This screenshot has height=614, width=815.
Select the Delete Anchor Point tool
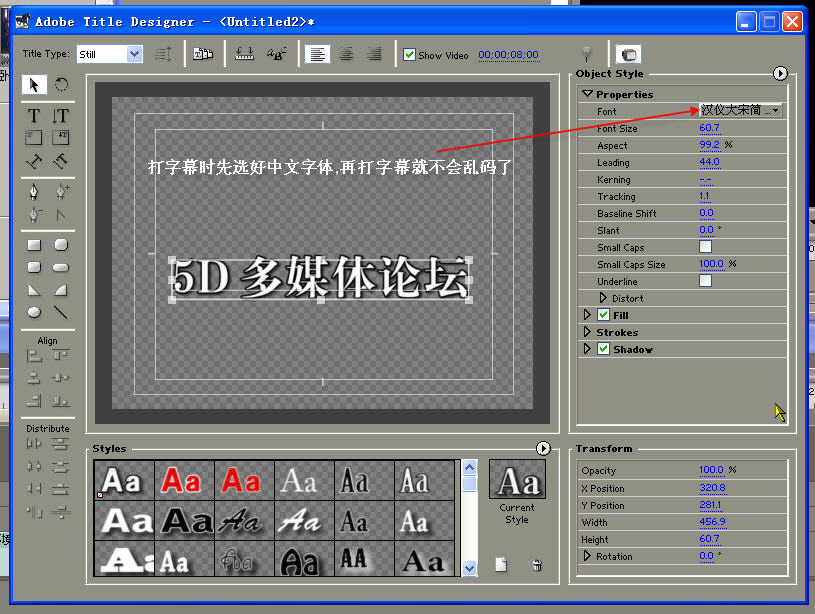coord(34,215)
